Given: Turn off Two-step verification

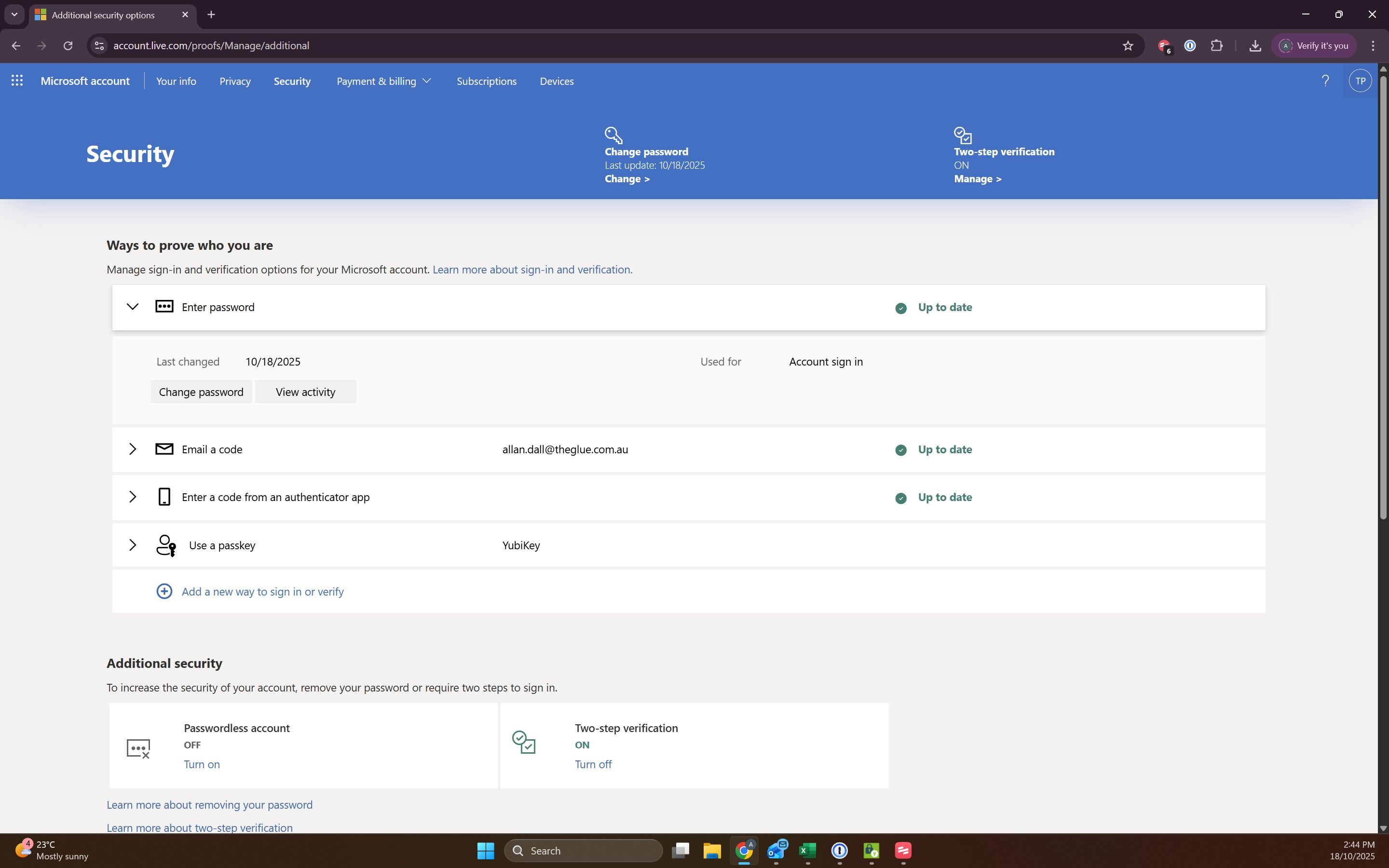Looking at the screenshot, I should 593,764.
